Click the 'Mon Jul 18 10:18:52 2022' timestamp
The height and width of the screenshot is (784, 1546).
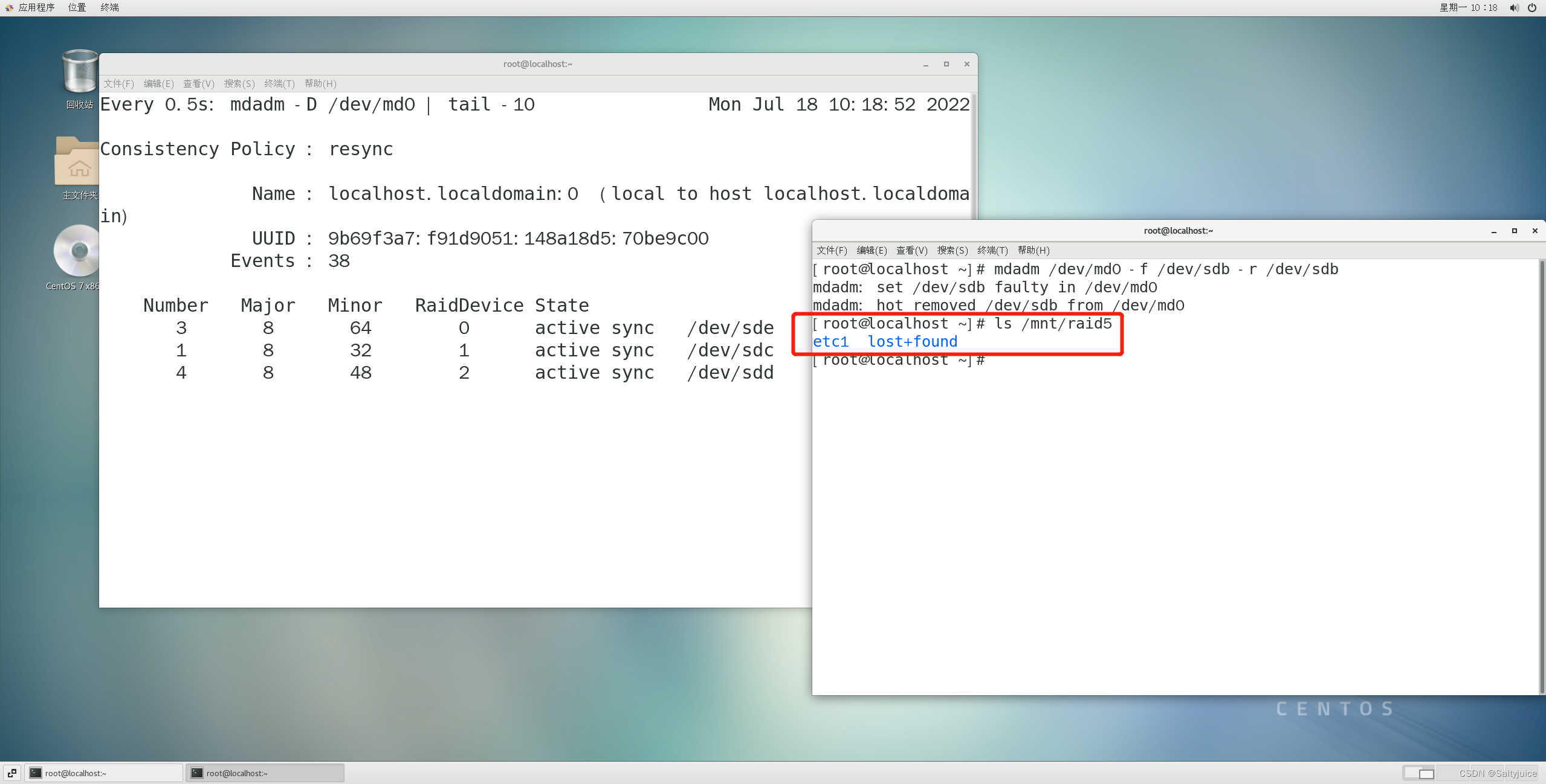click(x=839, y=104)
